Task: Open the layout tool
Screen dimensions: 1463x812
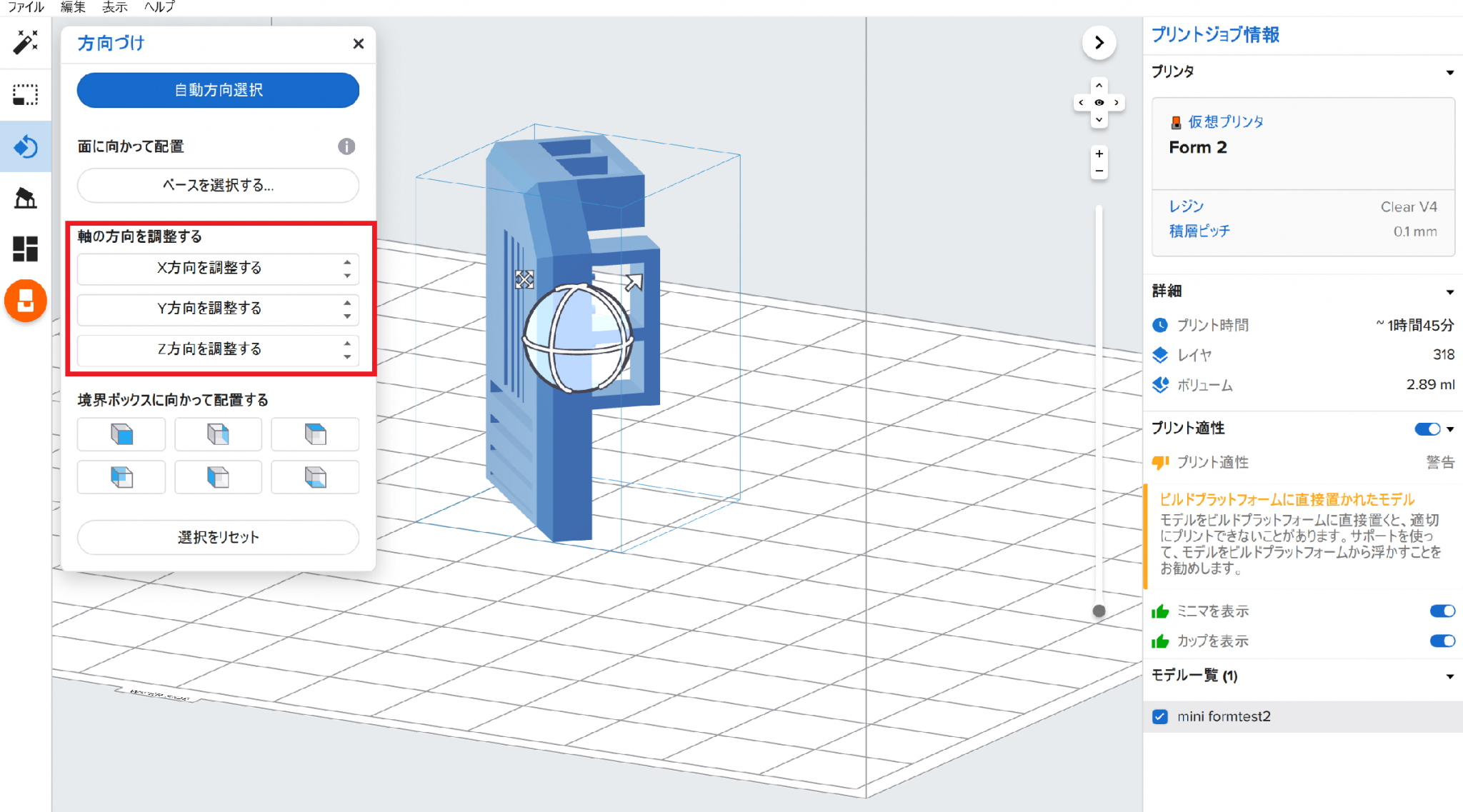Action: click(x=26, y=249)
